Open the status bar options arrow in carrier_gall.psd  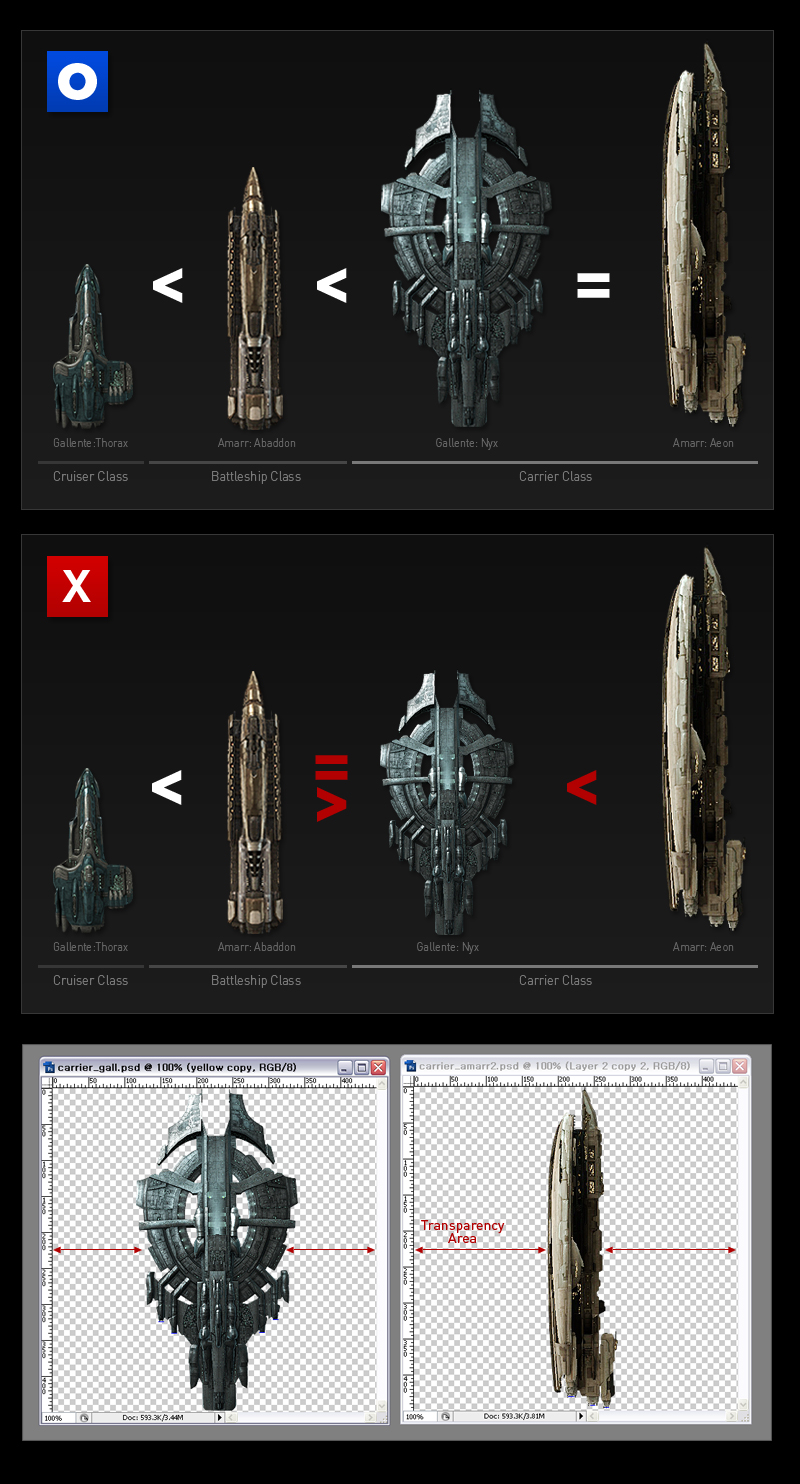220,1416
